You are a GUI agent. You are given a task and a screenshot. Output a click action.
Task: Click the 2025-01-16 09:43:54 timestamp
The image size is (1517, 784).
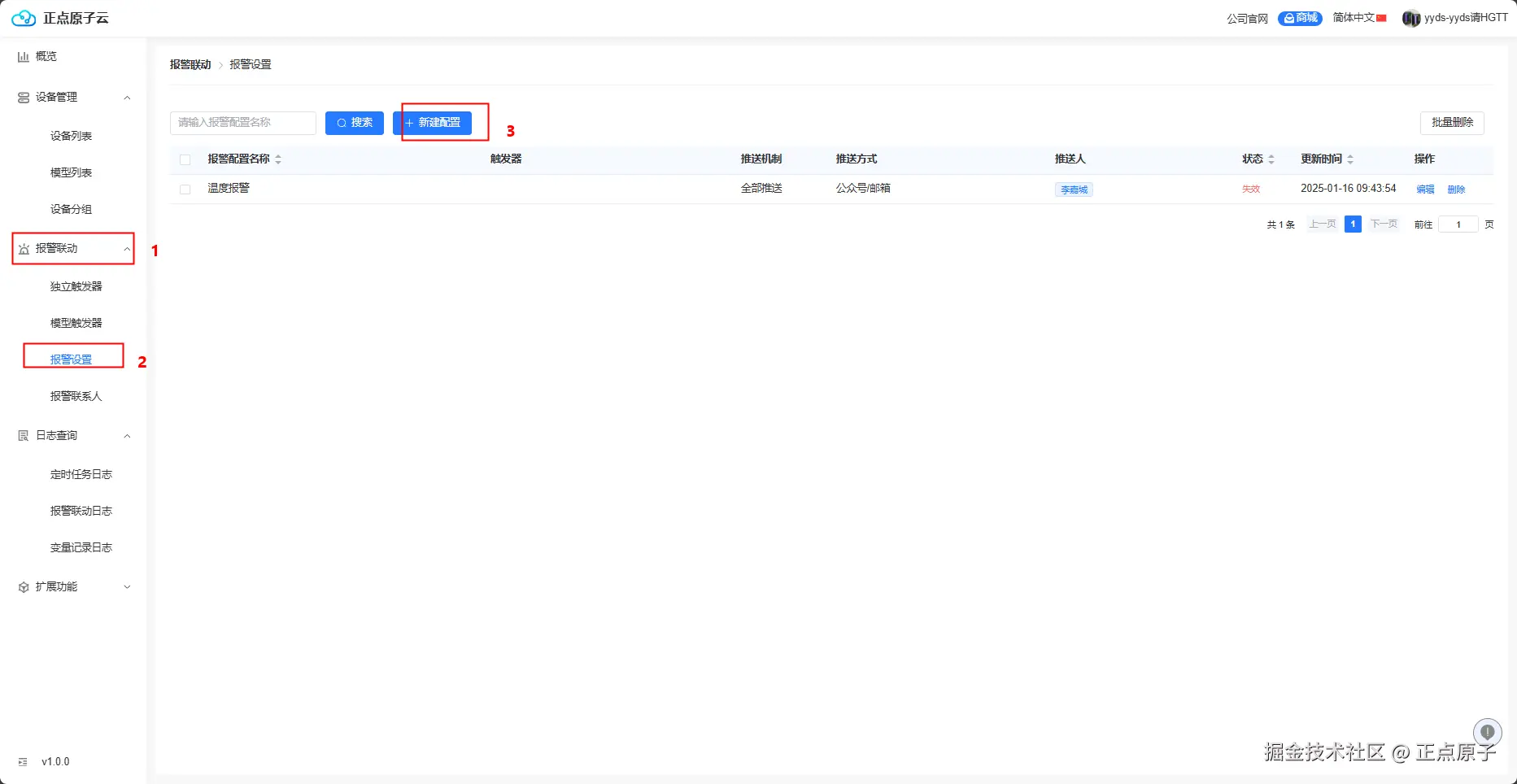pos(1349,189)
